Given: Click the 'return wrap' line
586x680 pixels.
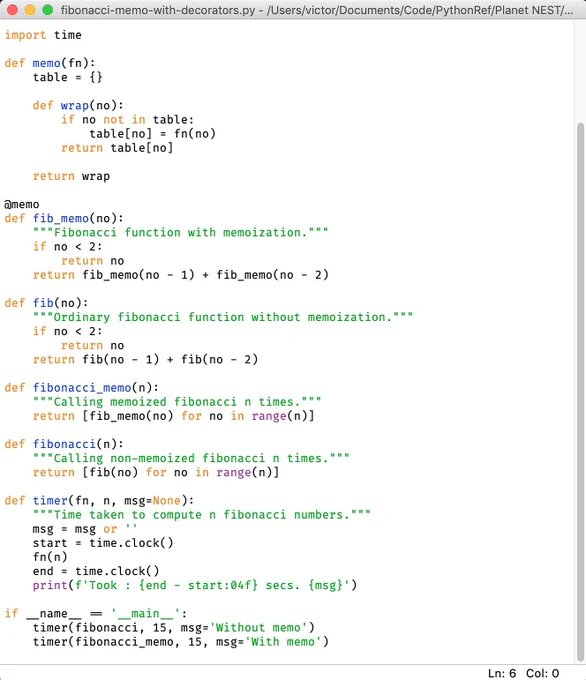Looking at the screenshot, I should click(x=71, y=176).
